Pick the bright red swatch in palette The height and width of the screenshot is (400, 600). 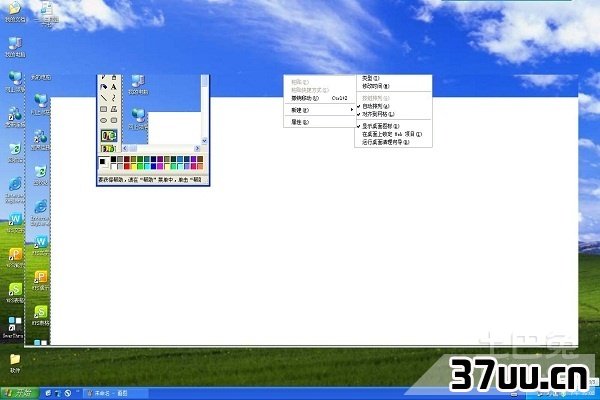tap(127, 166)
